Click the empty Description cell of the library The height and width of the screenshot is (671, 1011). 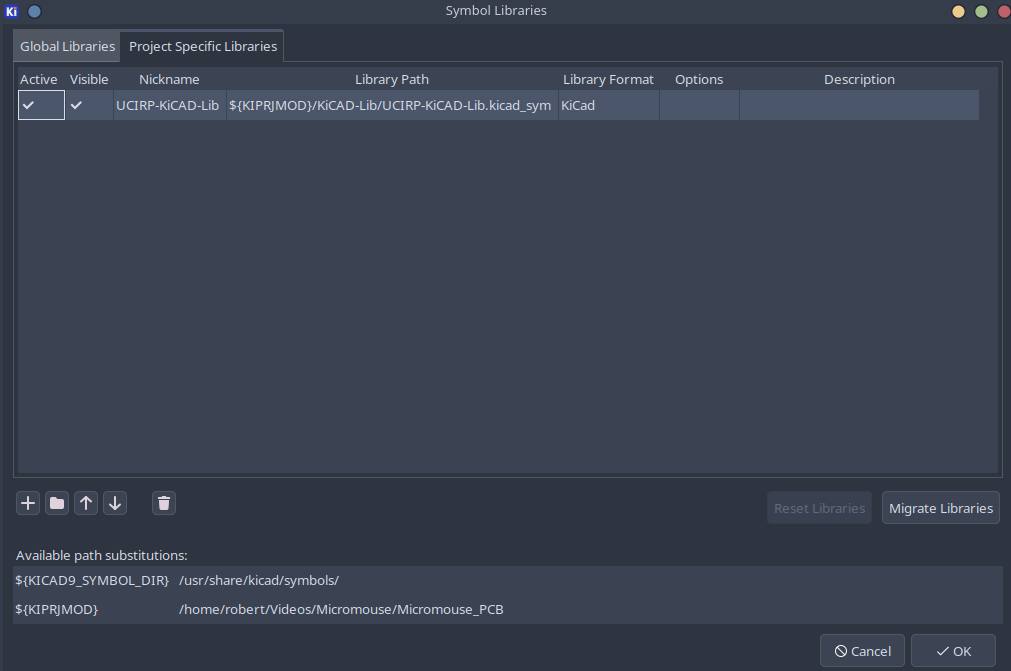pos(859,104)
